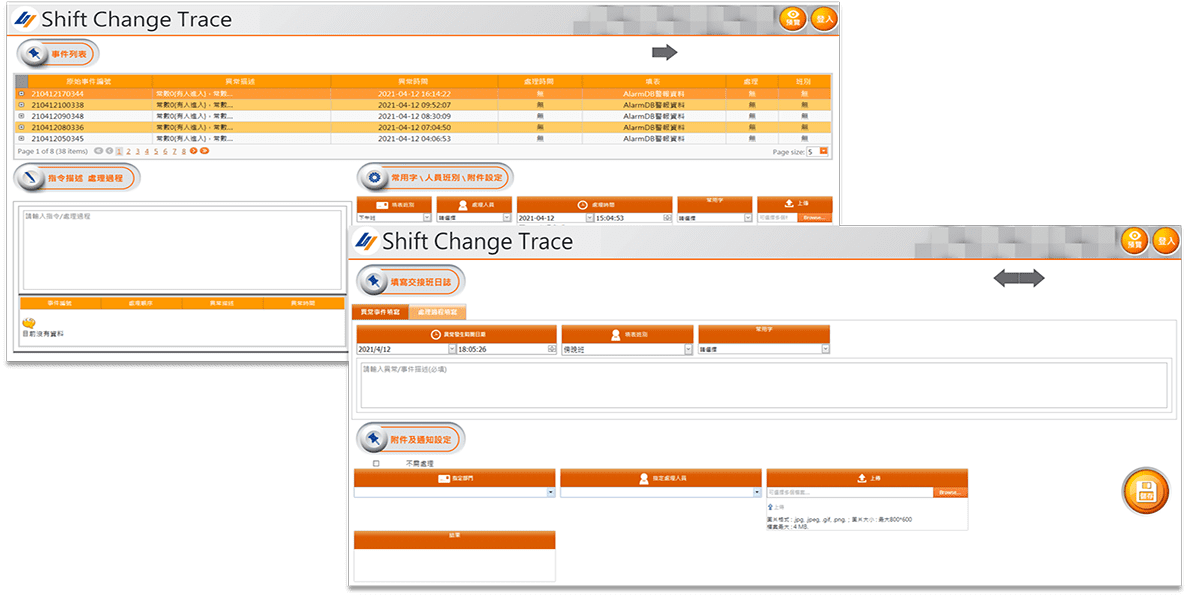1188x596 pixels.
Task: Click the 登入 login button in front window
Action: coord(1166,241)
